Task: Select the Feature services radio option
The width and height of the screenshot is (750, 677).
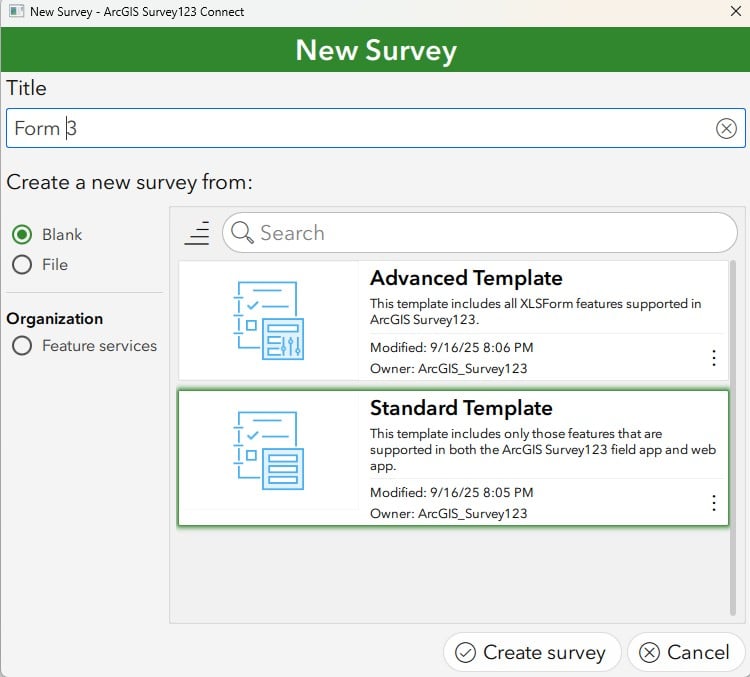Action: pyautogui.click(x=22, y=345)
